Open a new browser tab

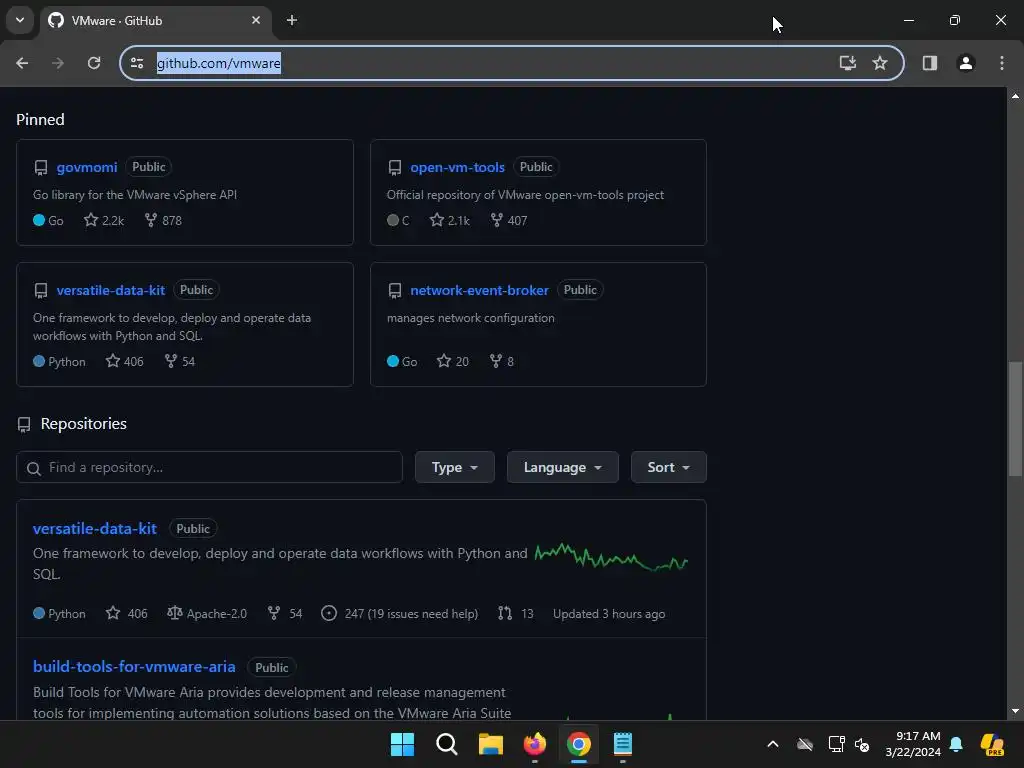[x=292, y=20]
